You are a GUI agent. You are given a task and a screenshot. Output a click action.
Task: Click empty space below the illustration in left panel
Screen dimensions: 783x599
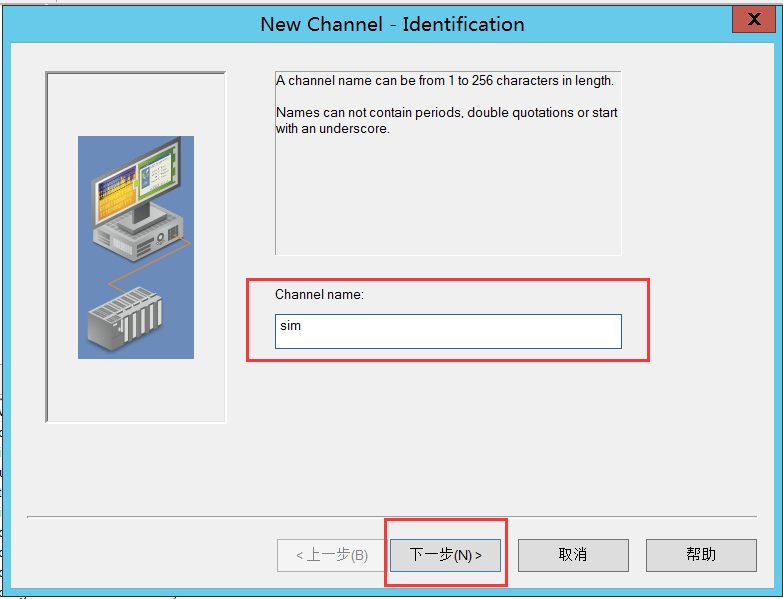(x=135, y=390)
